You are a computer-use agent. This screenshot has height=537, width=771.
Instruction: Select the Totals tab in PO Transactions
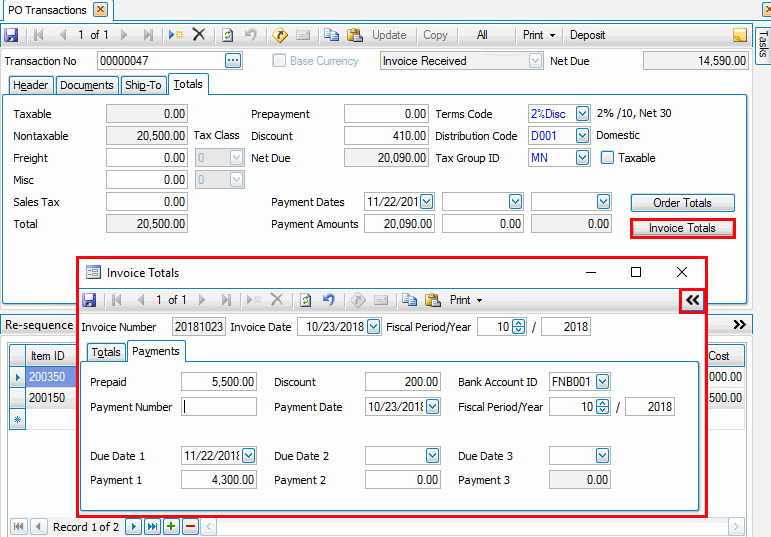tap(188, 85)
